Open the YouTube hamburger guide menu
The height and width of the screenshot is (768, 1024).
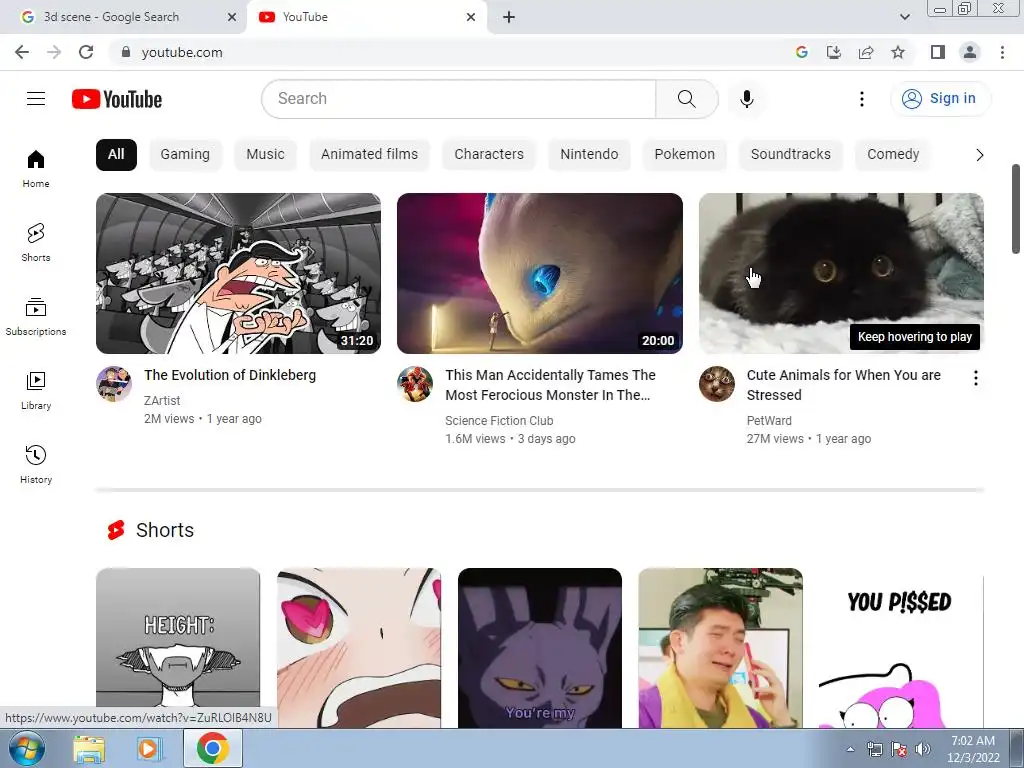36,99
